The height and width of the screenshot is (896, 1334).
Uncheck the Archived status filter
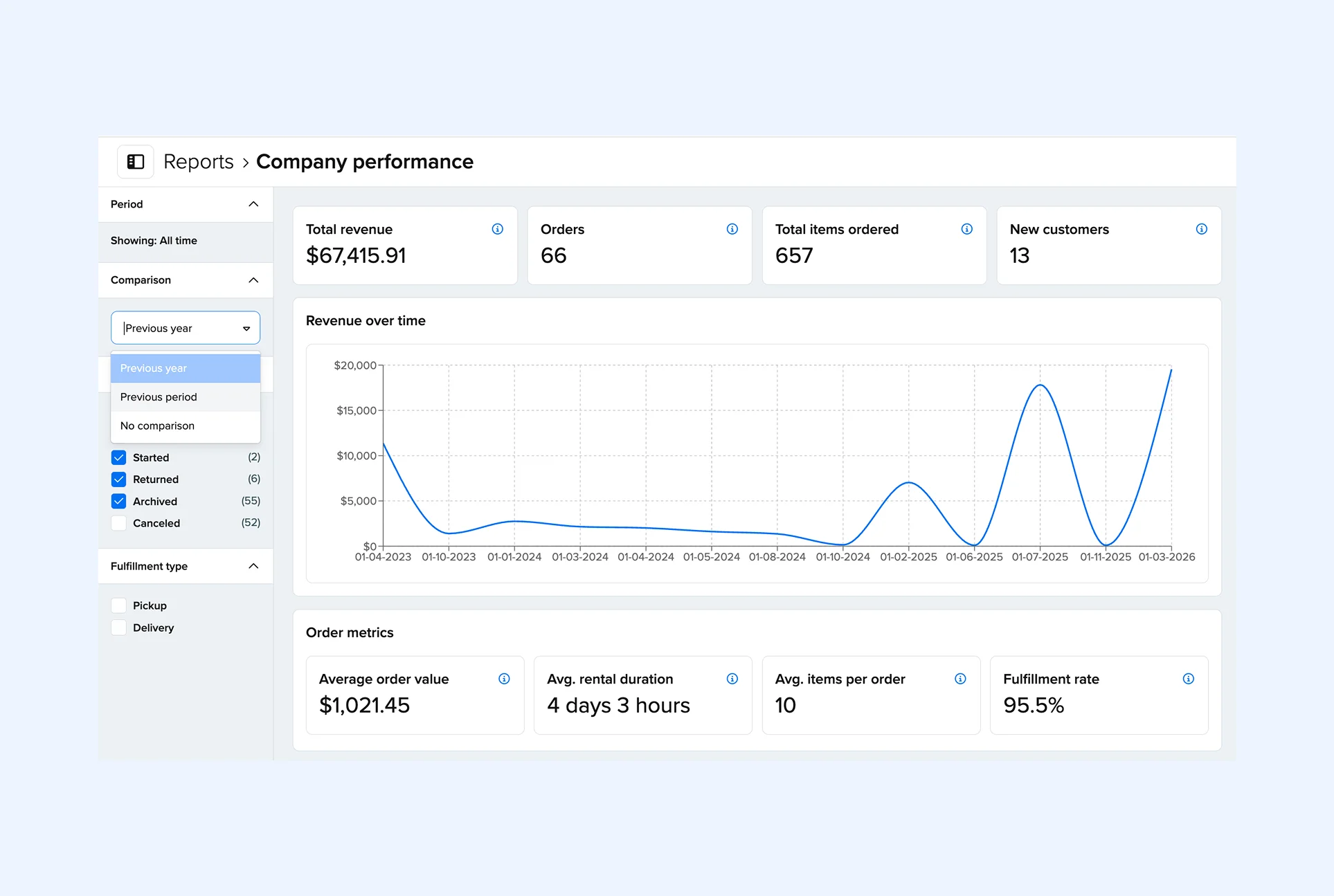coord(118,501)
